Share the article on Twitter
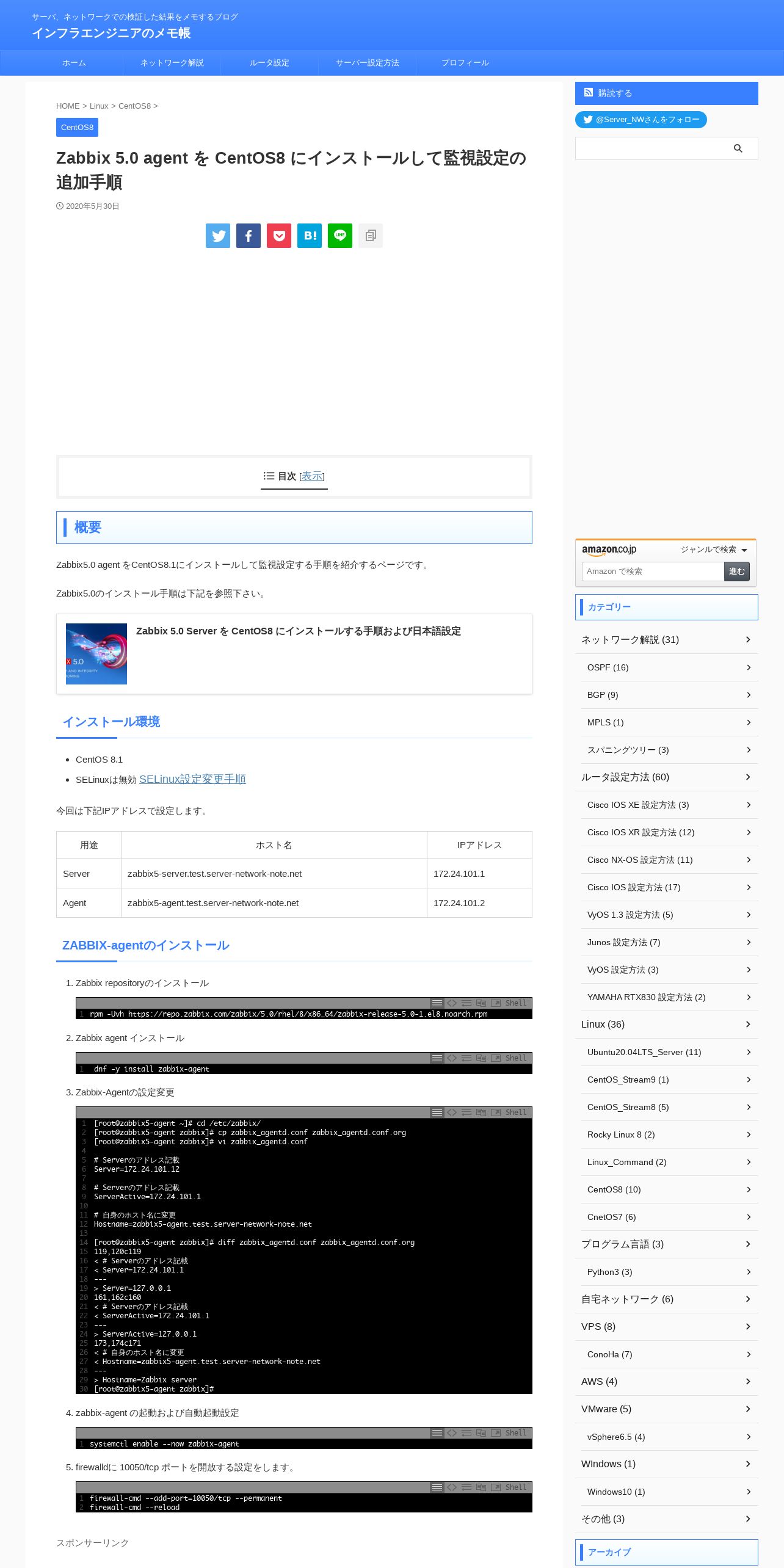 pos(218,236)
